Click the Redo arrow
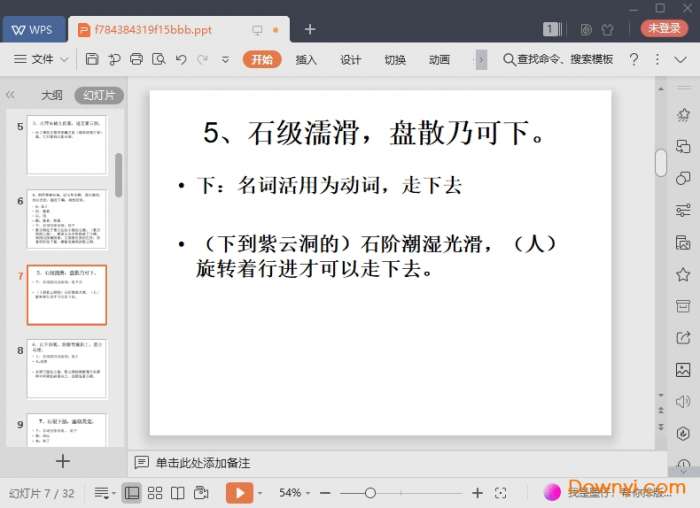 [203, 59]
